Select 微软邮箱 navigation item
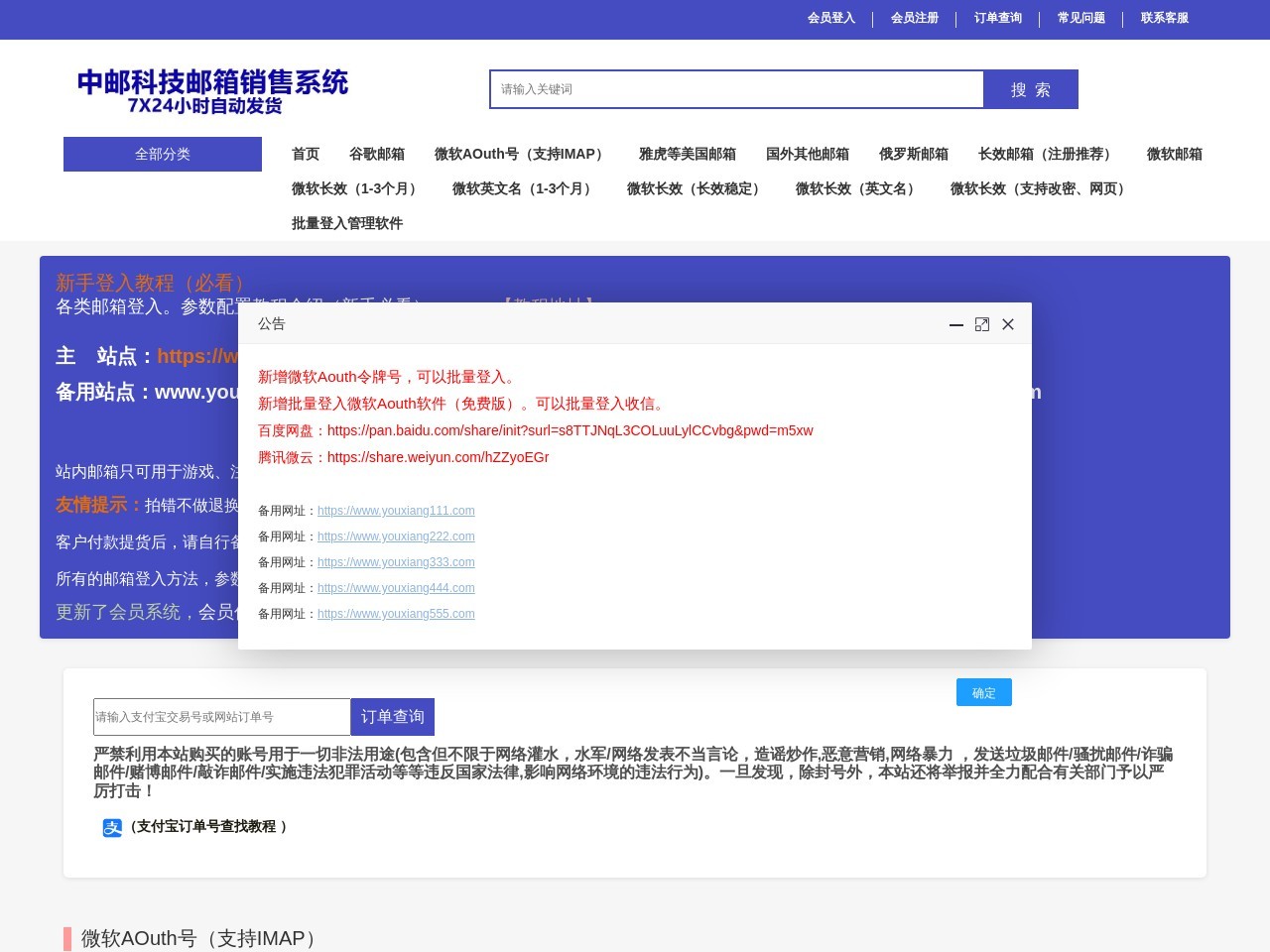 (x=1175, y=154)
